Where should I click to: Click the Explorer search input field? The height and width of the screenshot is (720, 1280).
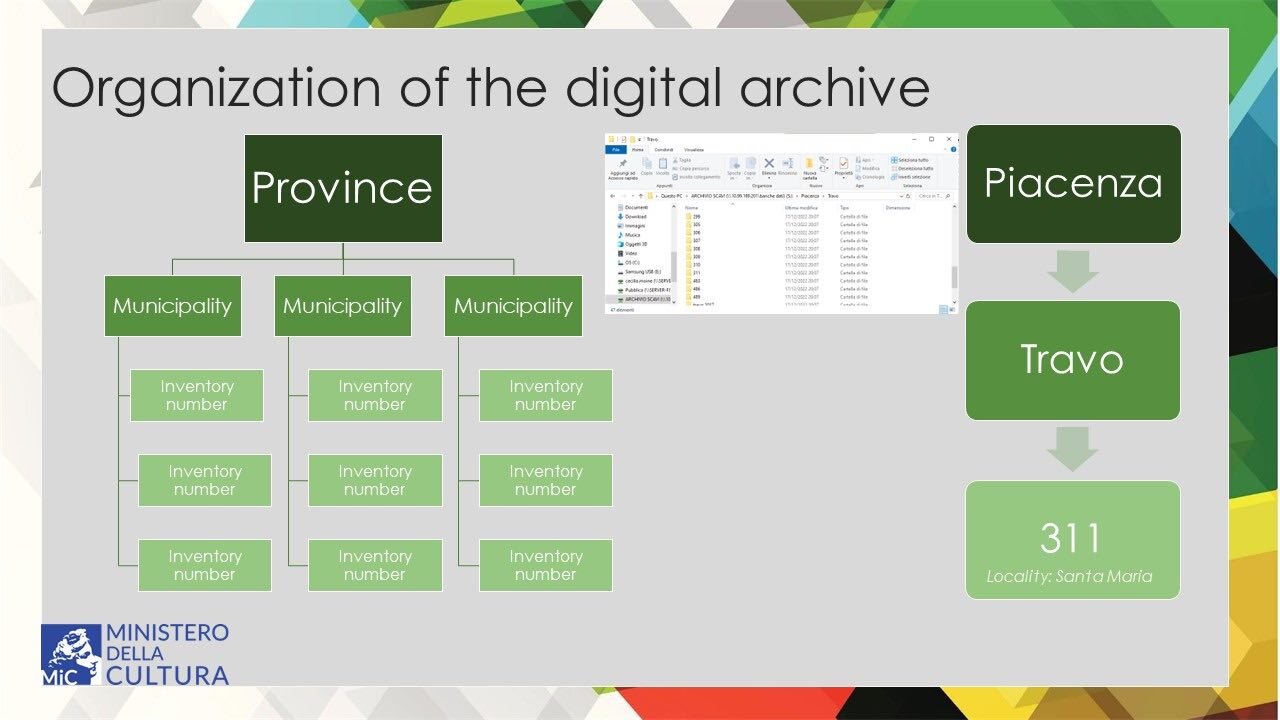pyautogui.click(x=933, y=196)
